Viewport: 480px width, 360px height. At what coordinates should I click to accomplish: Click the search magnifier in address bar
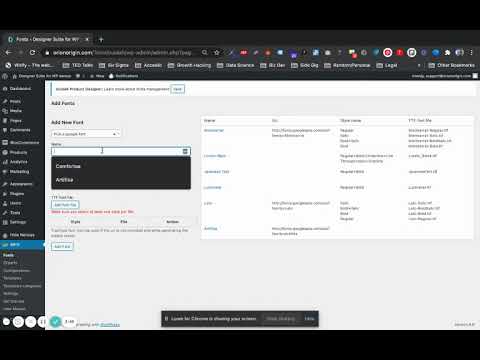pyautogui.click(x=205, y=52)
